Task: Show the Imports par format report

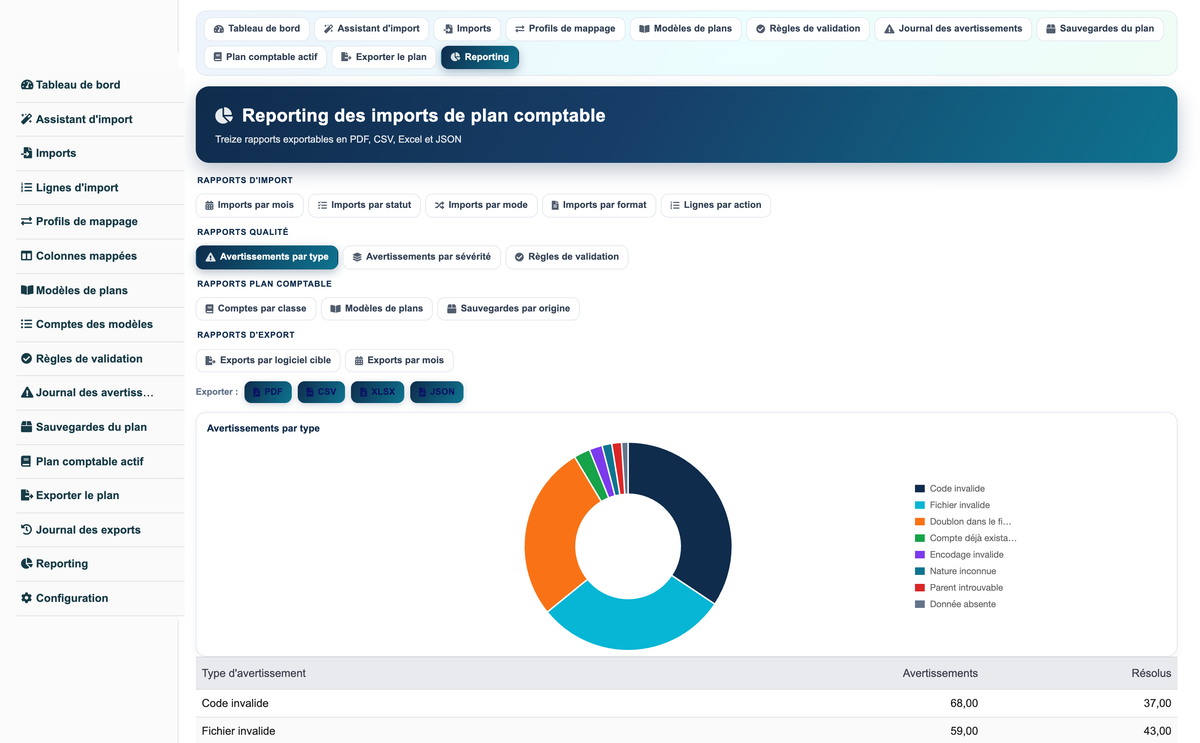Action: 599,205
